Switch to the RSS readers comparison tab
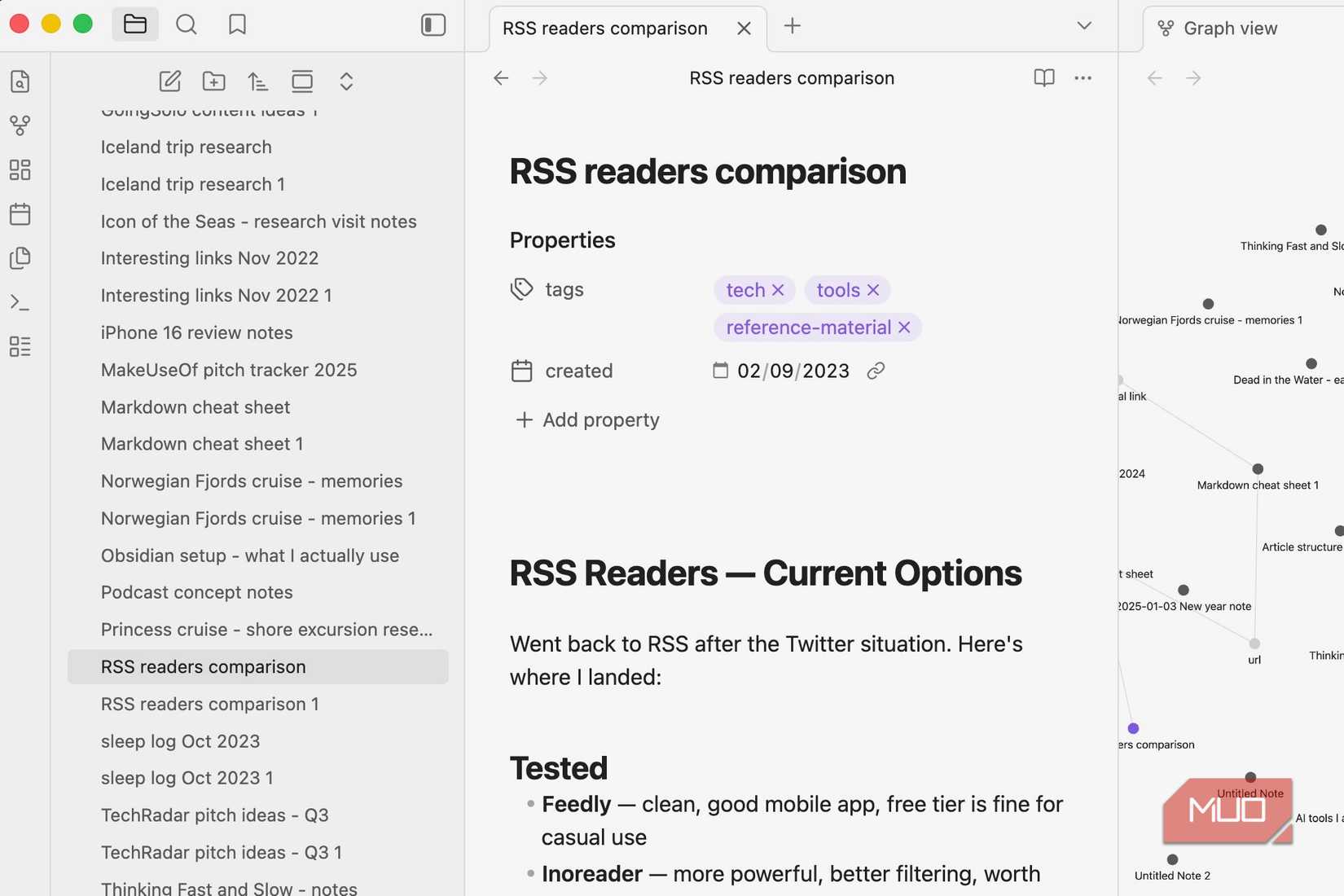 (605, 29)
